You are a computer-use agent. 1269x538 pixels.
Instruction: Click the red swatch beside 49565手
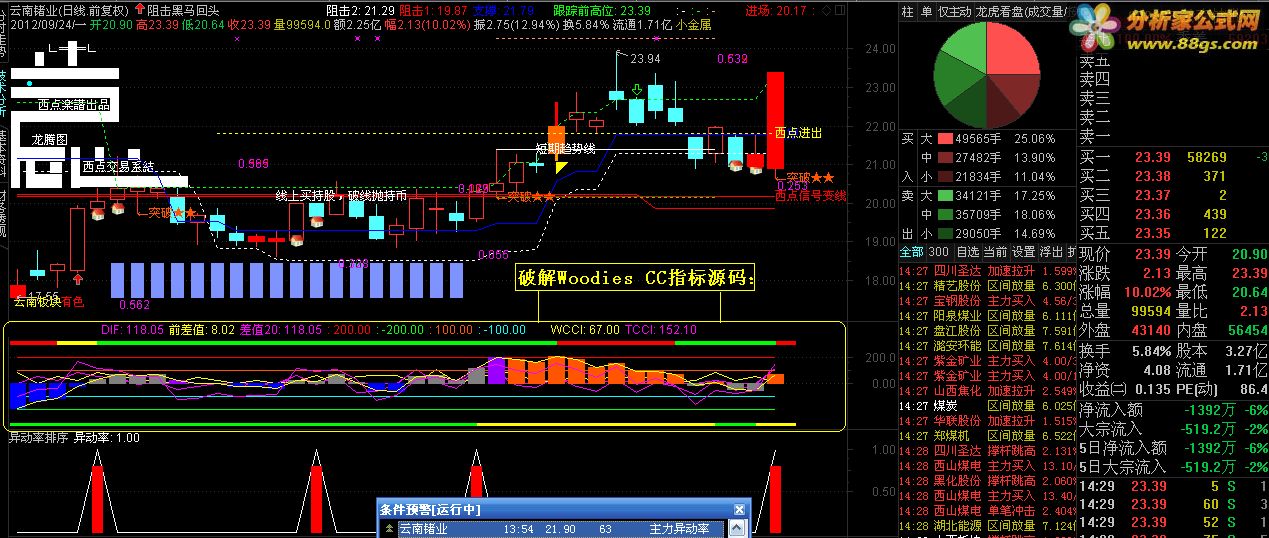944,139
